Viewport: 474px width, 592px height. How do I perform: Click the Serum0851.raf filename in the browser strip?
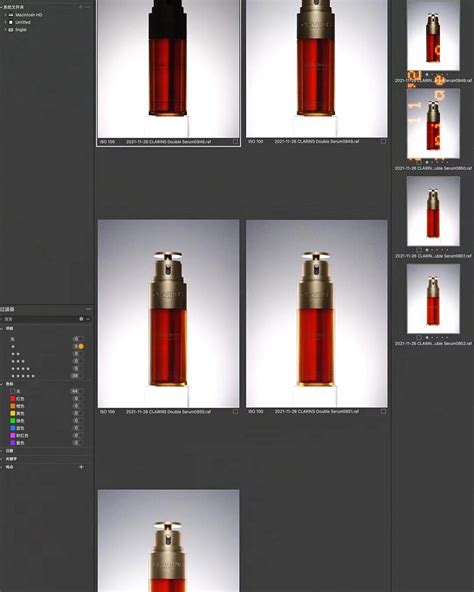click(433, 256)
